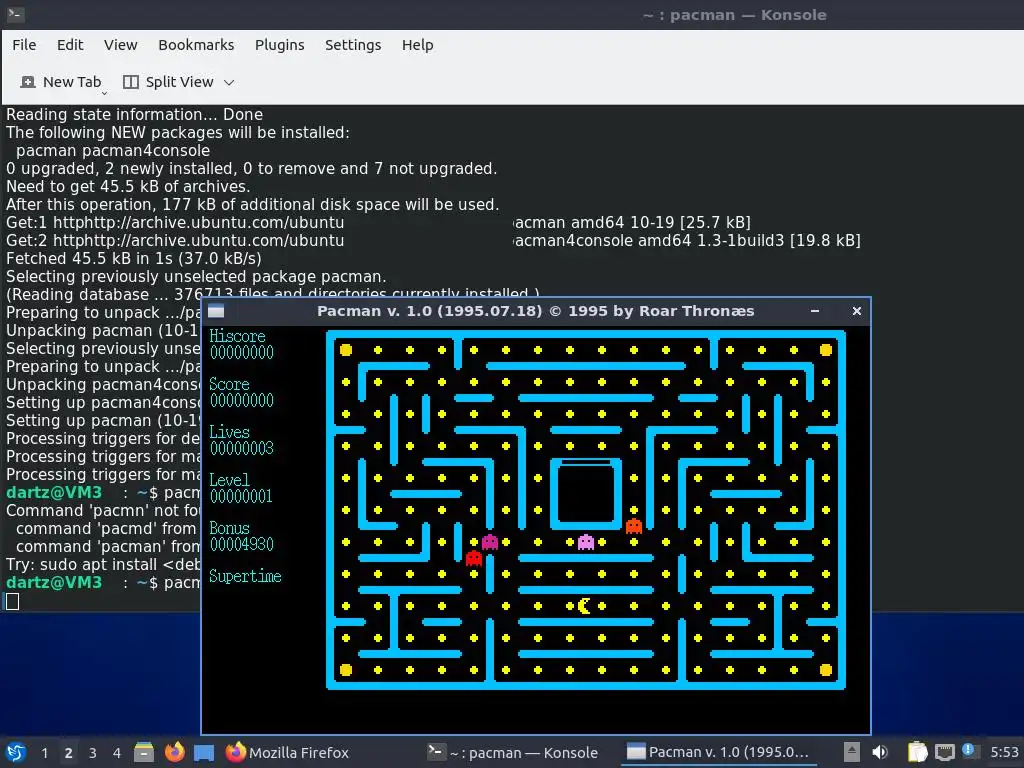Launch Firefox from the quick-launch icon
Image resolution: width=1024 pixels, height=768 pixels.
coord(174,752)
